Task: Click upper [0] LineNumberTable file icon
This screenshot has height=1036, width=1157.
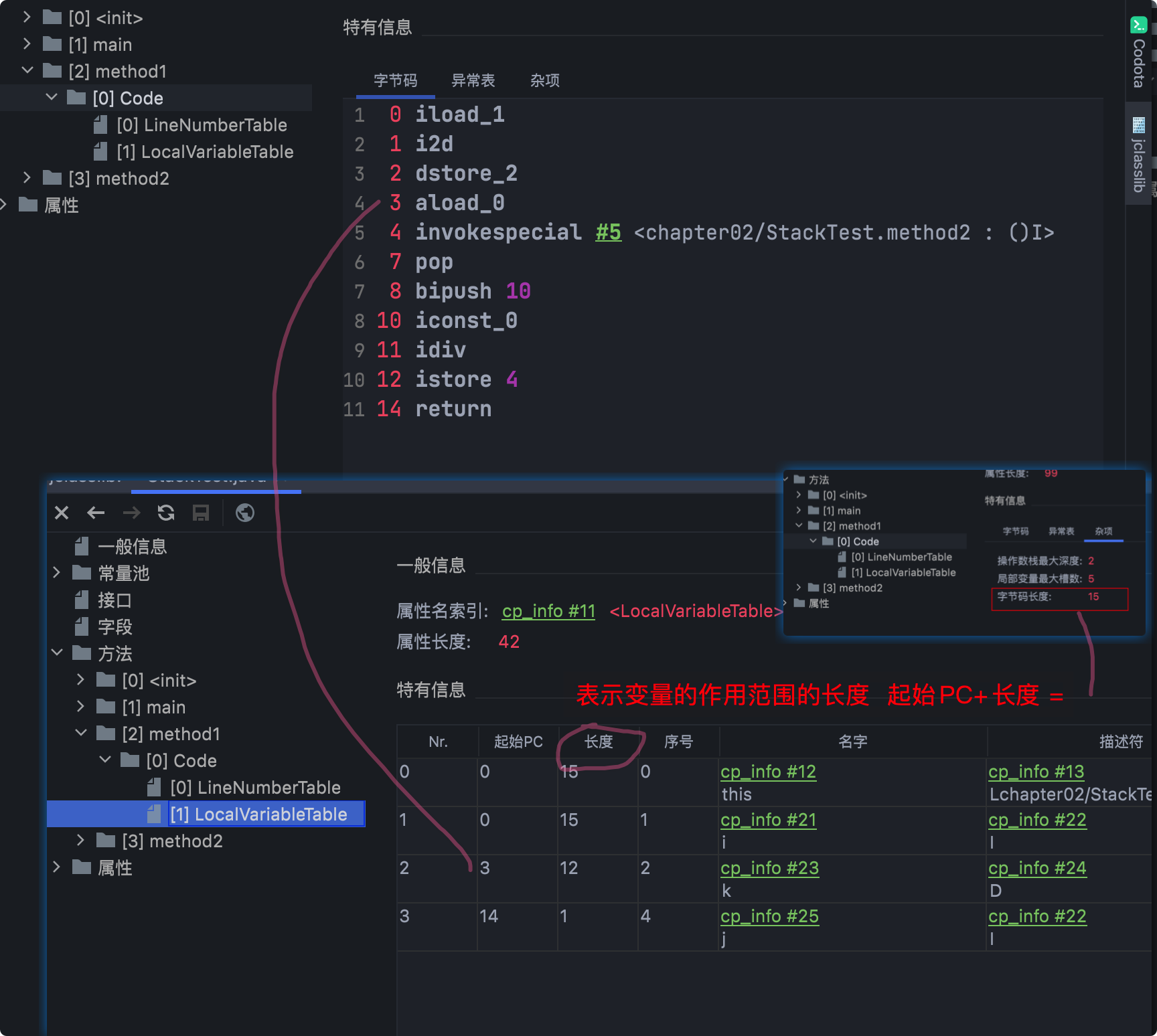Action: (x=100, y=124)
